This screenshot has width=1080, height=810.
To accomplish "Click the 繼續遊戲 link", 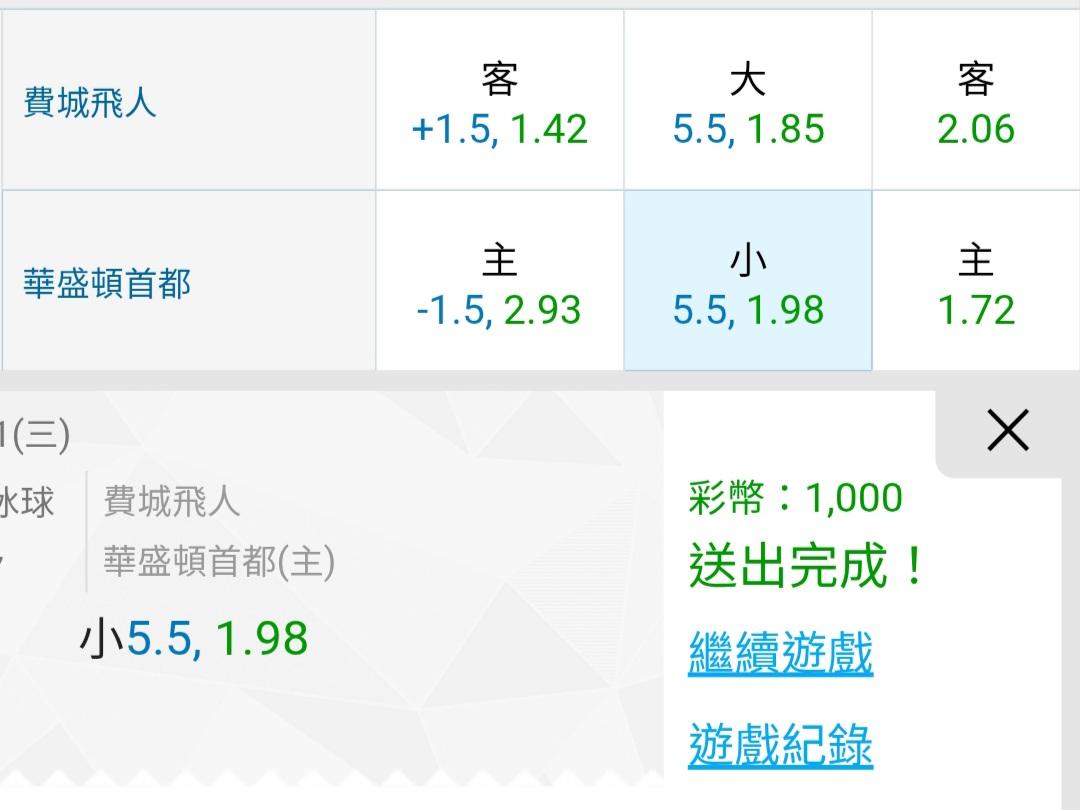I will [x=781, y=653].
